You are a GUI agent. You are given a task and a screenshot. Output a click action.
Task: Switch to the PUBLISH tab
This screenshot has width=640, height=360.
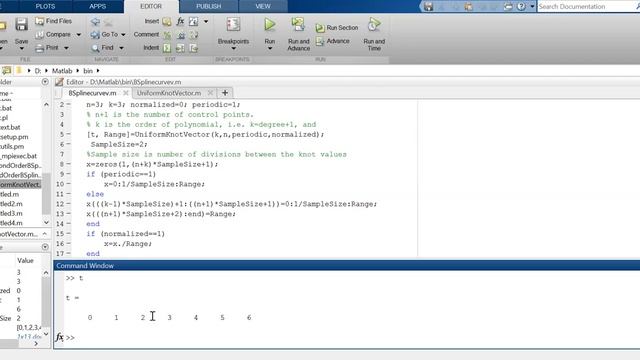(209, 7)
